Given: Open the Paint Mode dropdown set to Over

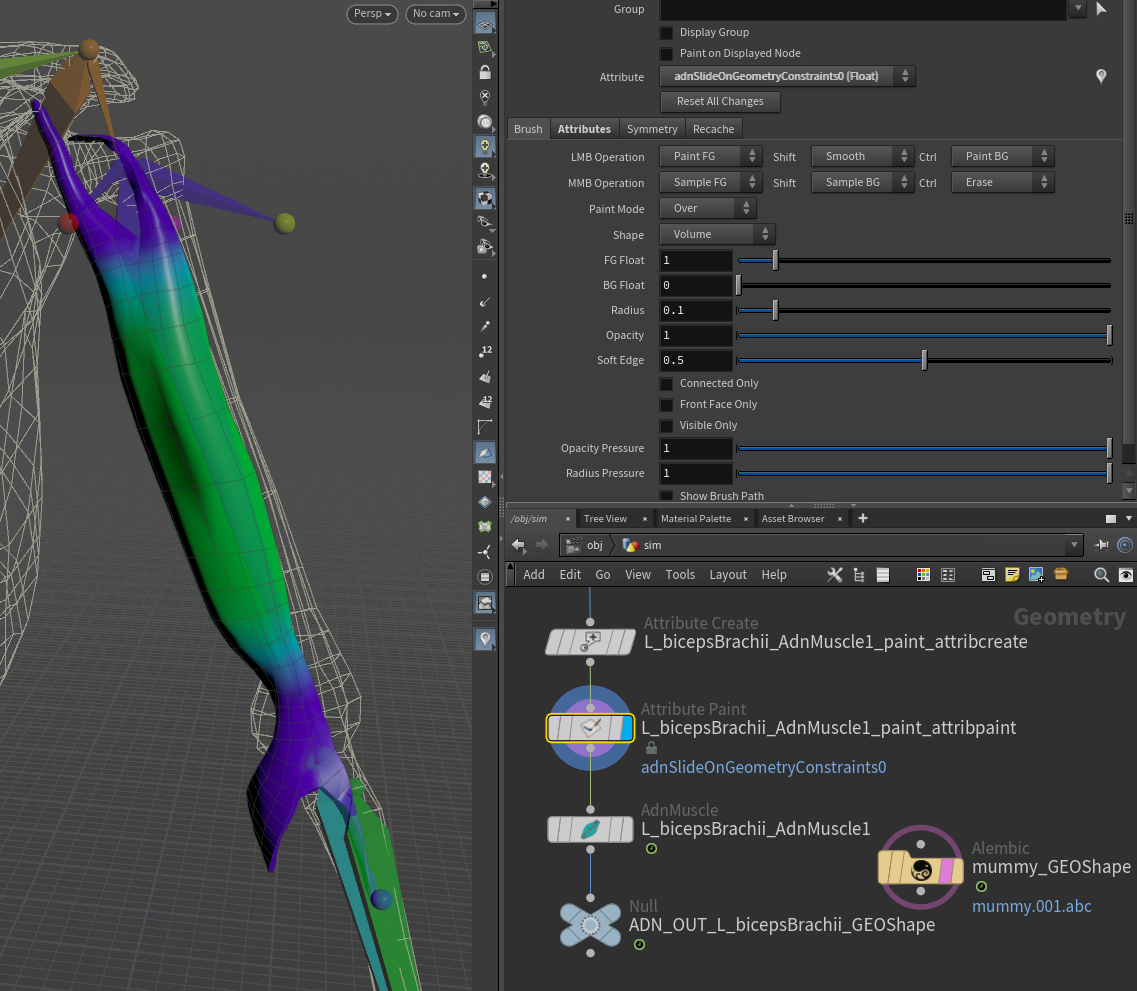Looking at the screenshot, I should click(707, 208).
